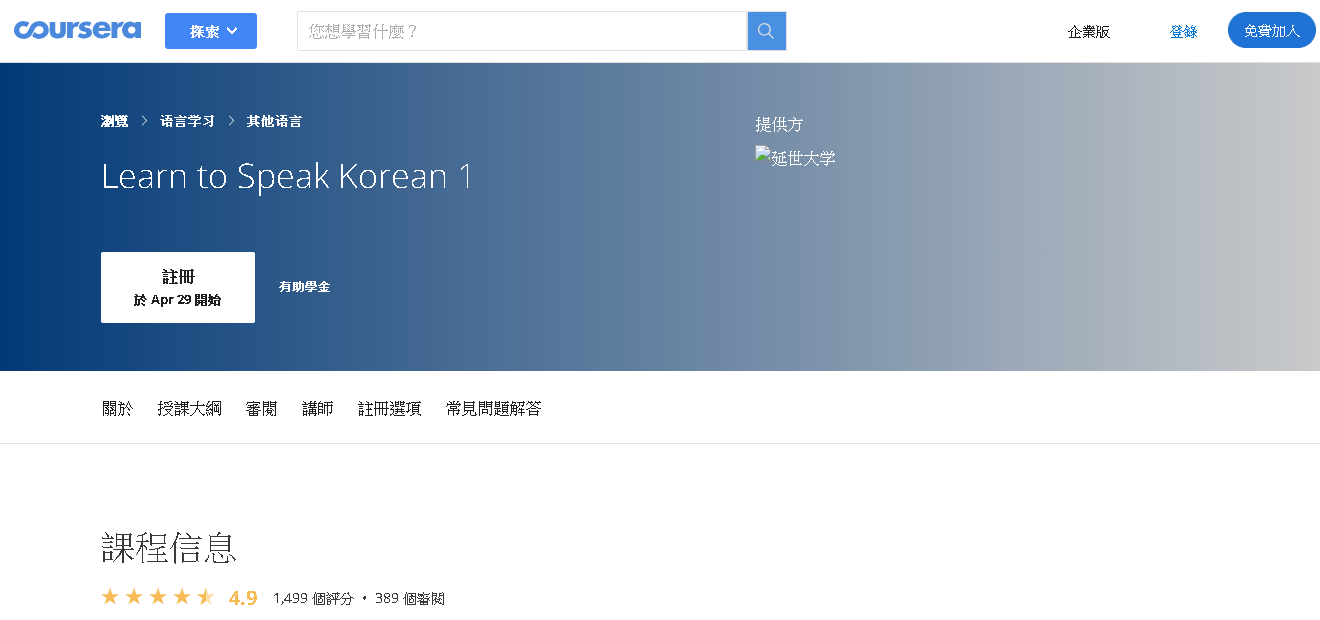
Task: Click the Coursera logo
Action: coord(77,30)
